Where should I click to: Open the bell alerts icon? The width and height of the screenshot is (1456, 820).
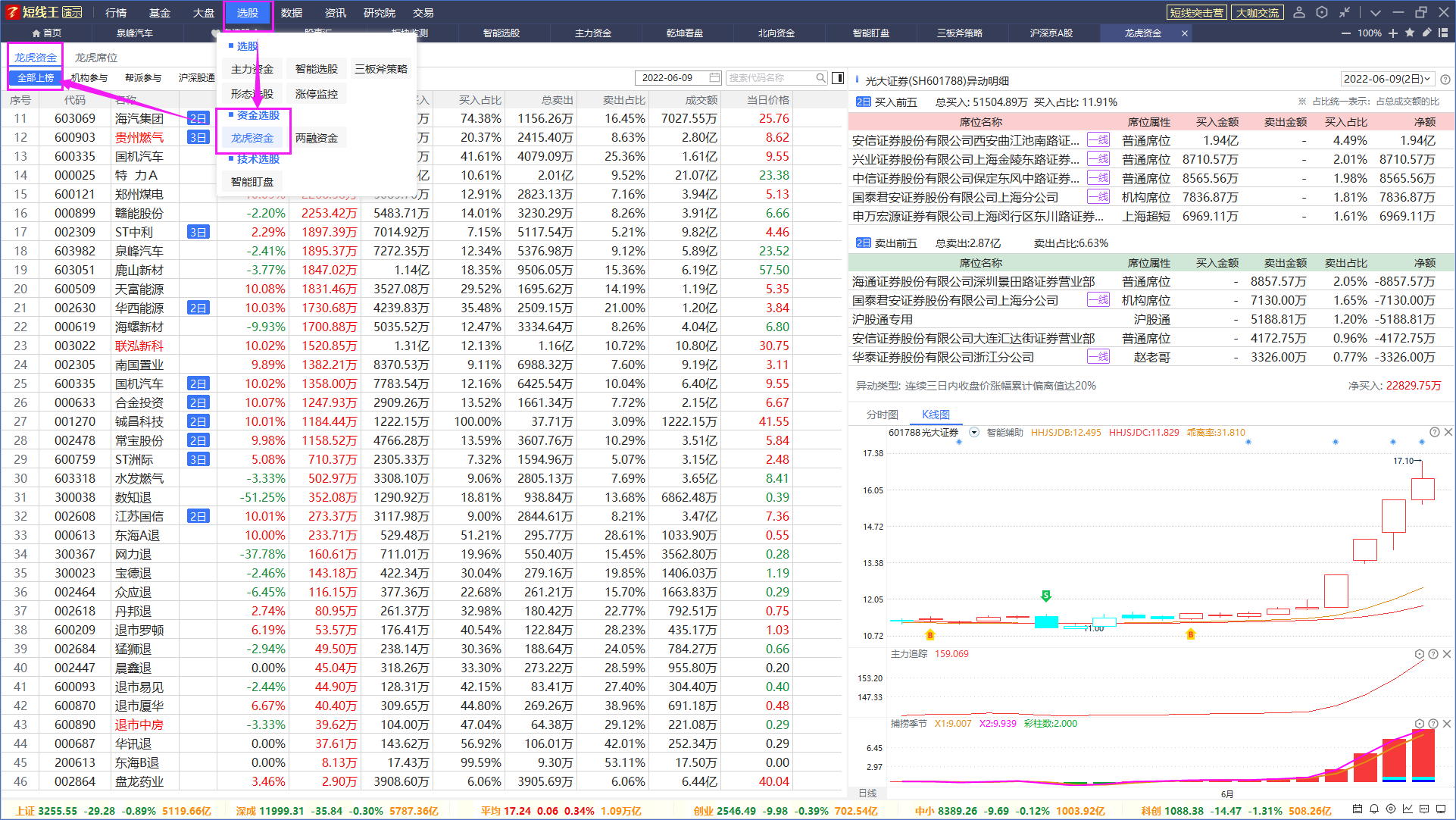point(1374,809)
